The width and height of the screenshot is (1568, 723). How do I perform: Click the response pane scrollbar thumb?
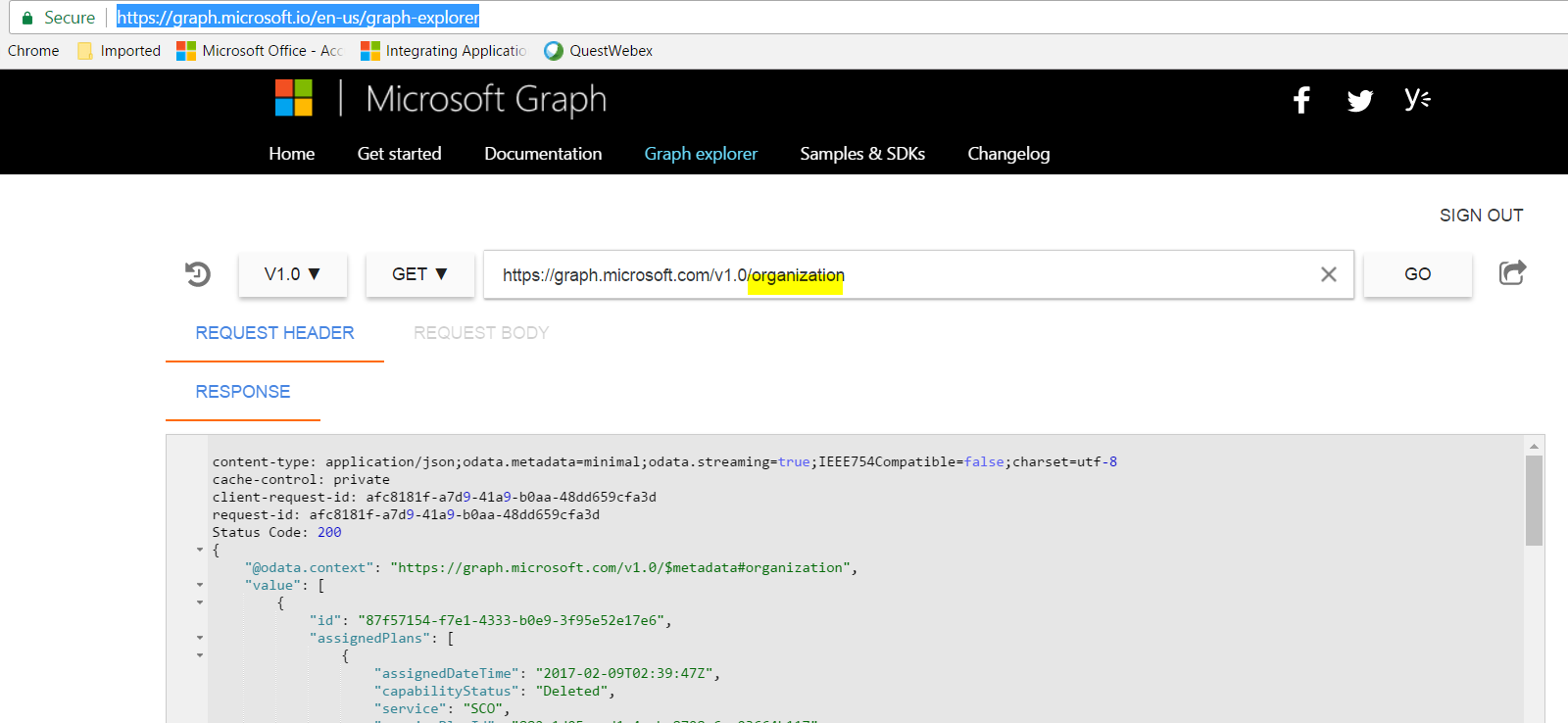[1535, 500]
